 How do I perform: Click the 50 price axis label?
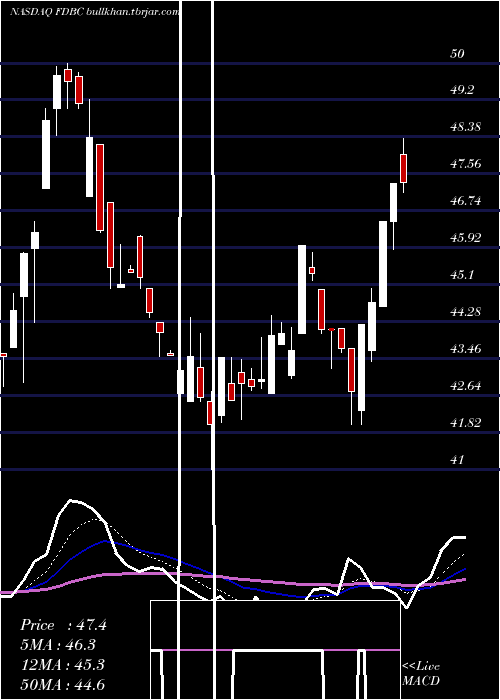pyautogui.click(x=458, y=54)
